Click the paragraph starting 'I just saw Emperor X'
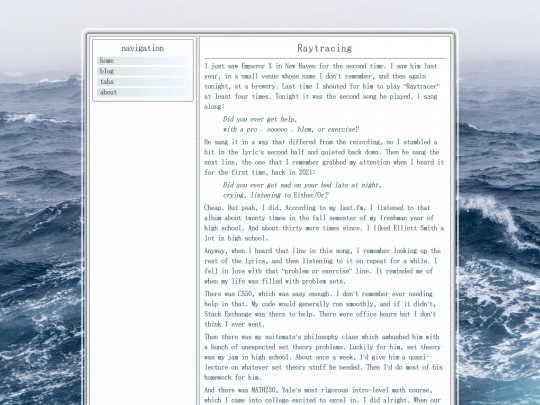540x405 pixels. [324, 86]
